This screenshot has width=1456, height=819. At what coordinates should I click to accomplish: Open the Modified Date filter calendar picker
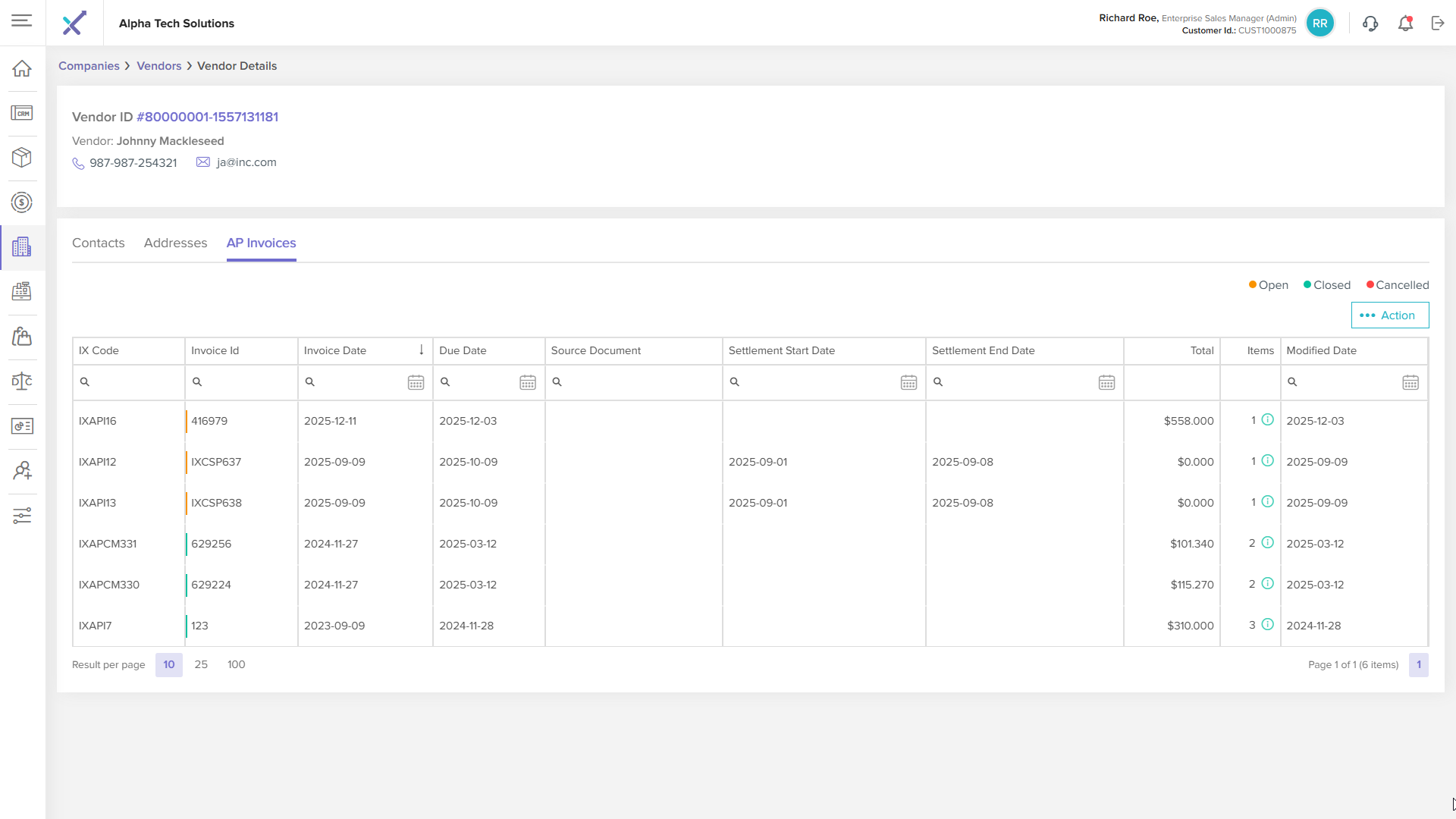(x=1410, y=383)
